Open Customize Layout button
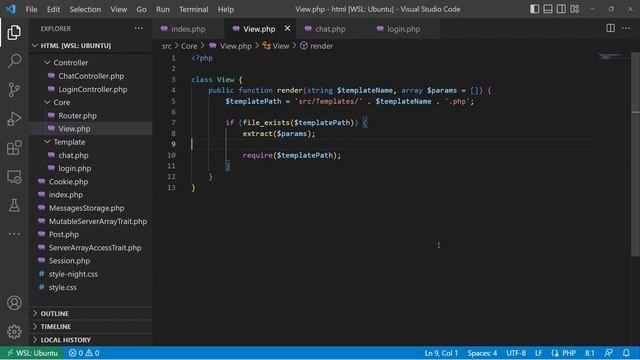This screenshot has width=640, height=360. point(575,9)
